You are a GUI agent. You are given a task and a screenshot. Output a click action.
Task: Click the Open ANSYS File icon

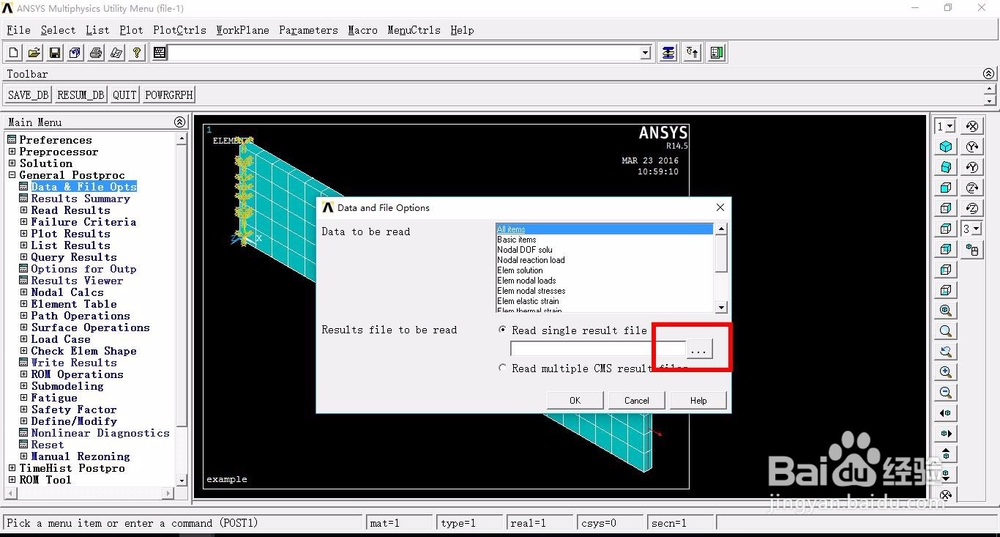[34, 53]
